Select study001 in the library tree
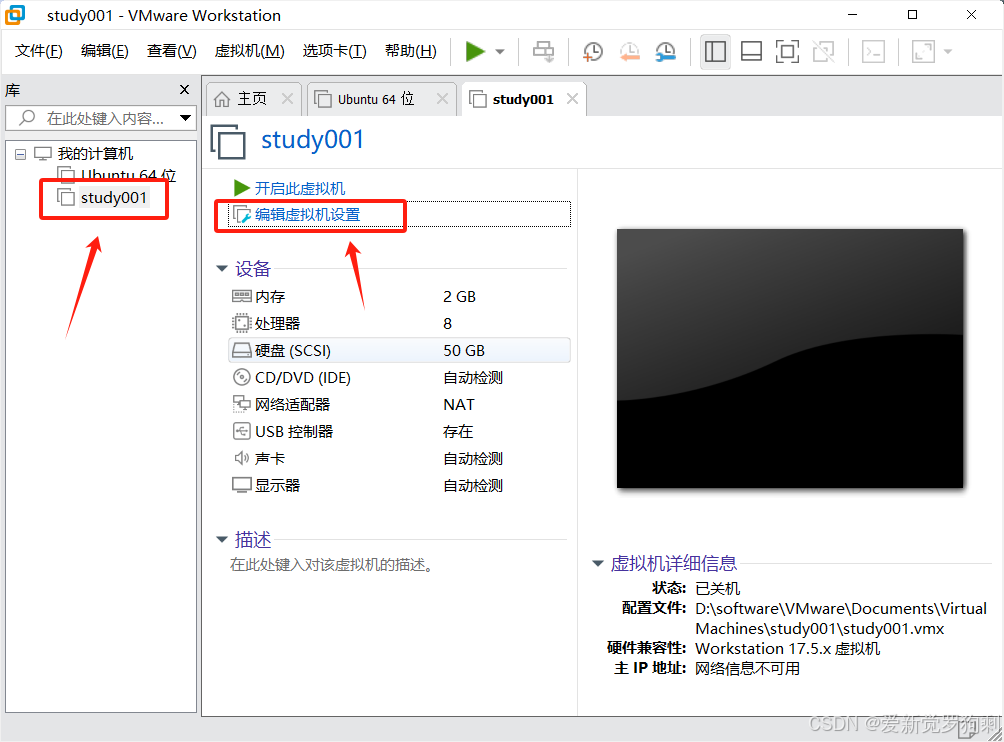Image resolution: width=1004 pixels, height=742 pixels. tap(113, 198)
